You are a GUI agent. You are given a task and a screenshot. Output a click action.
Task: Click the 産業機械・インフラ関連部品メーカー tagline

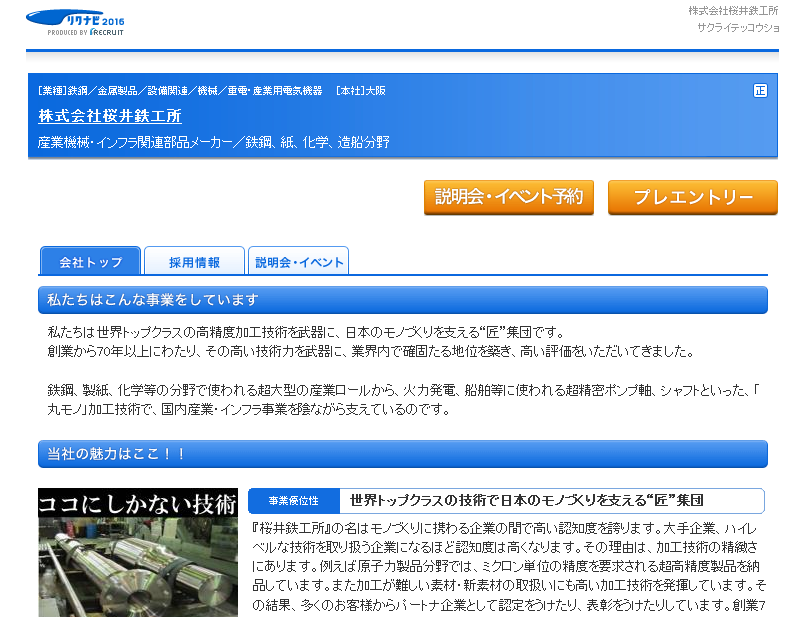(214, 142)
